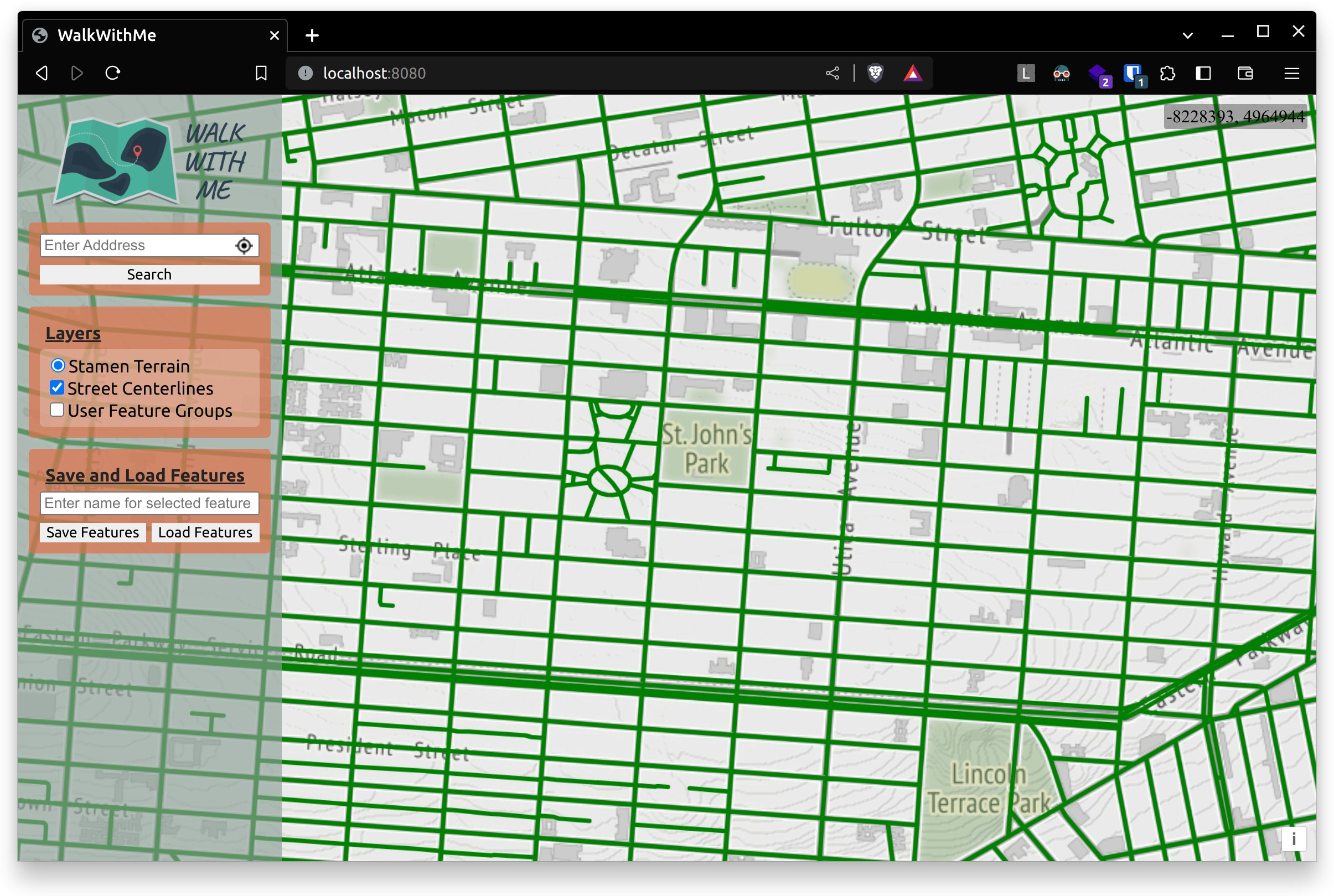Click the purple extension icon with badge 2
Screen dimensions: 1334x896
(1099, 75)
